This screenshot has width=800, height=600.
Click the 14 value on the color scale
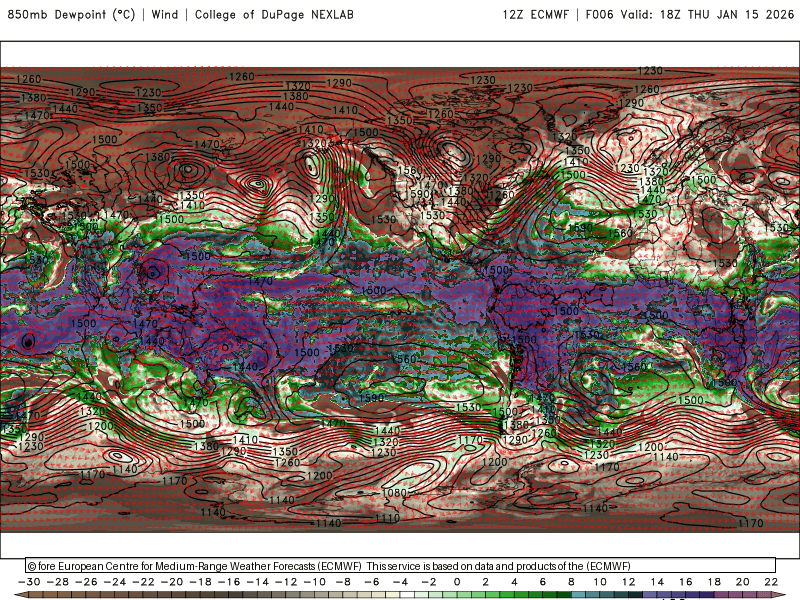coord(657,582)
